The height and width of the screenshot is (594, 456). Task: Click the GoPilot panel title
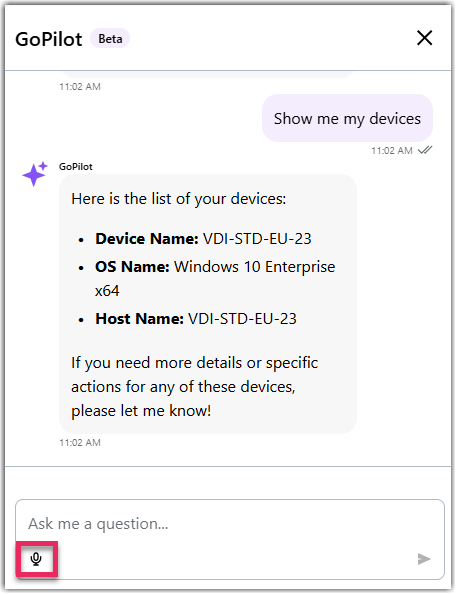point(48,39)
